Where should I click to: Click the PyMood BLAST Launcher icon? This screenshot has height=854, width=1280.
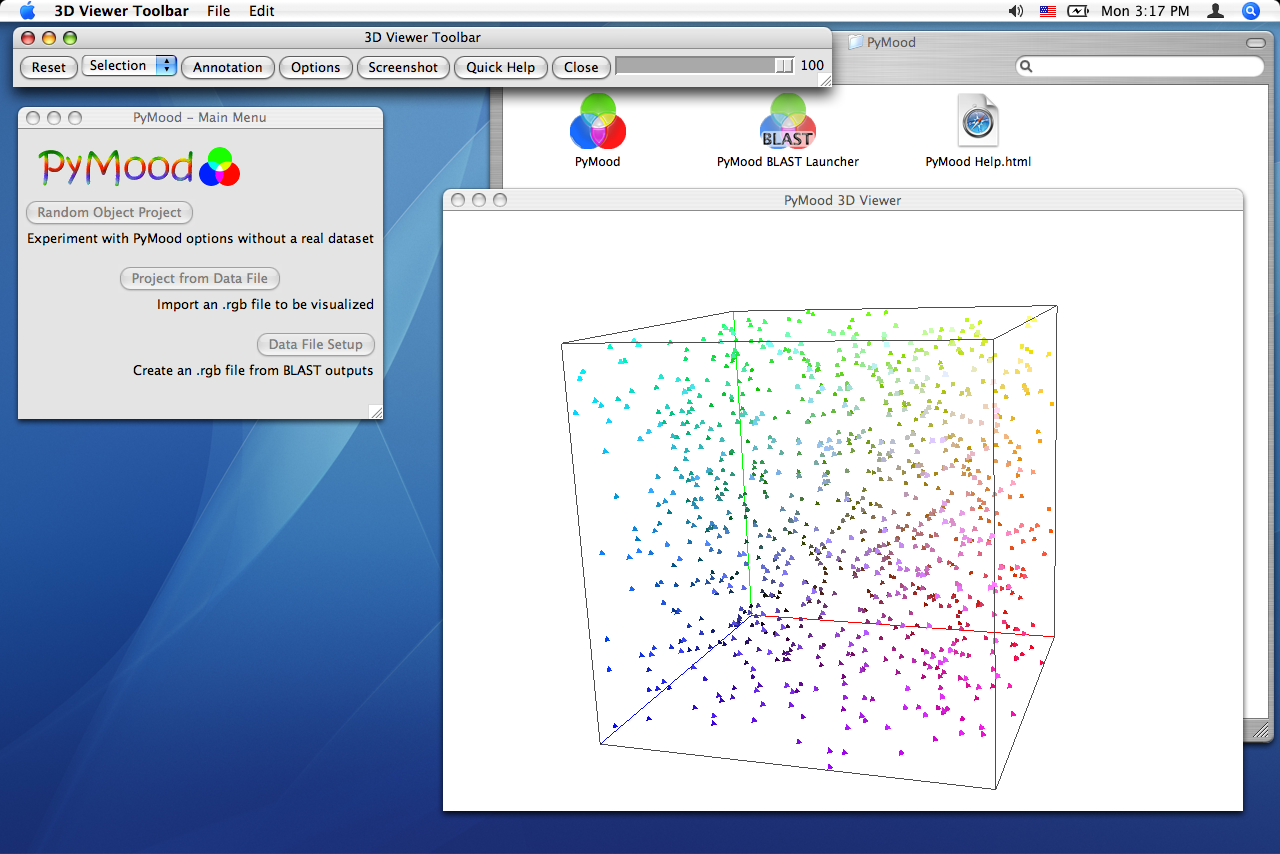(788, 122)
